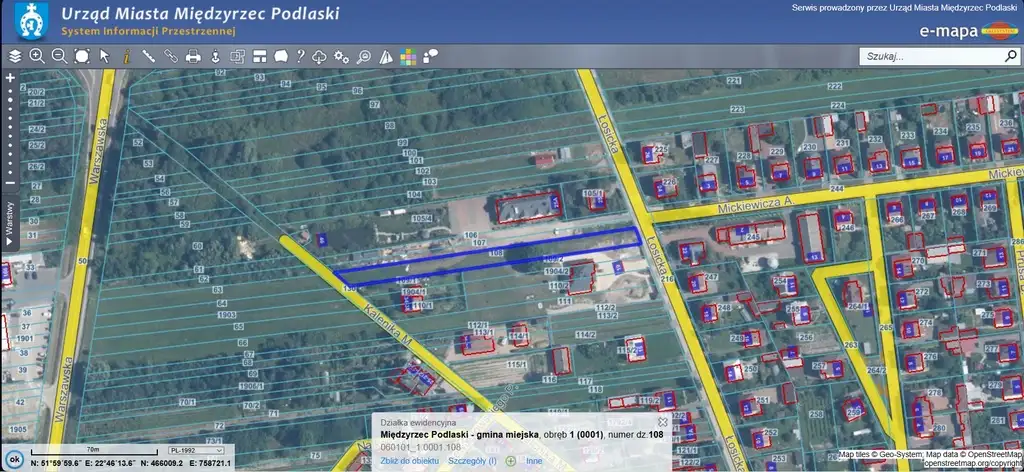Open the layers stack icon in toolbar
Image resolution: width=1024 pixels, height=472 pixels.
pos(14,56)
